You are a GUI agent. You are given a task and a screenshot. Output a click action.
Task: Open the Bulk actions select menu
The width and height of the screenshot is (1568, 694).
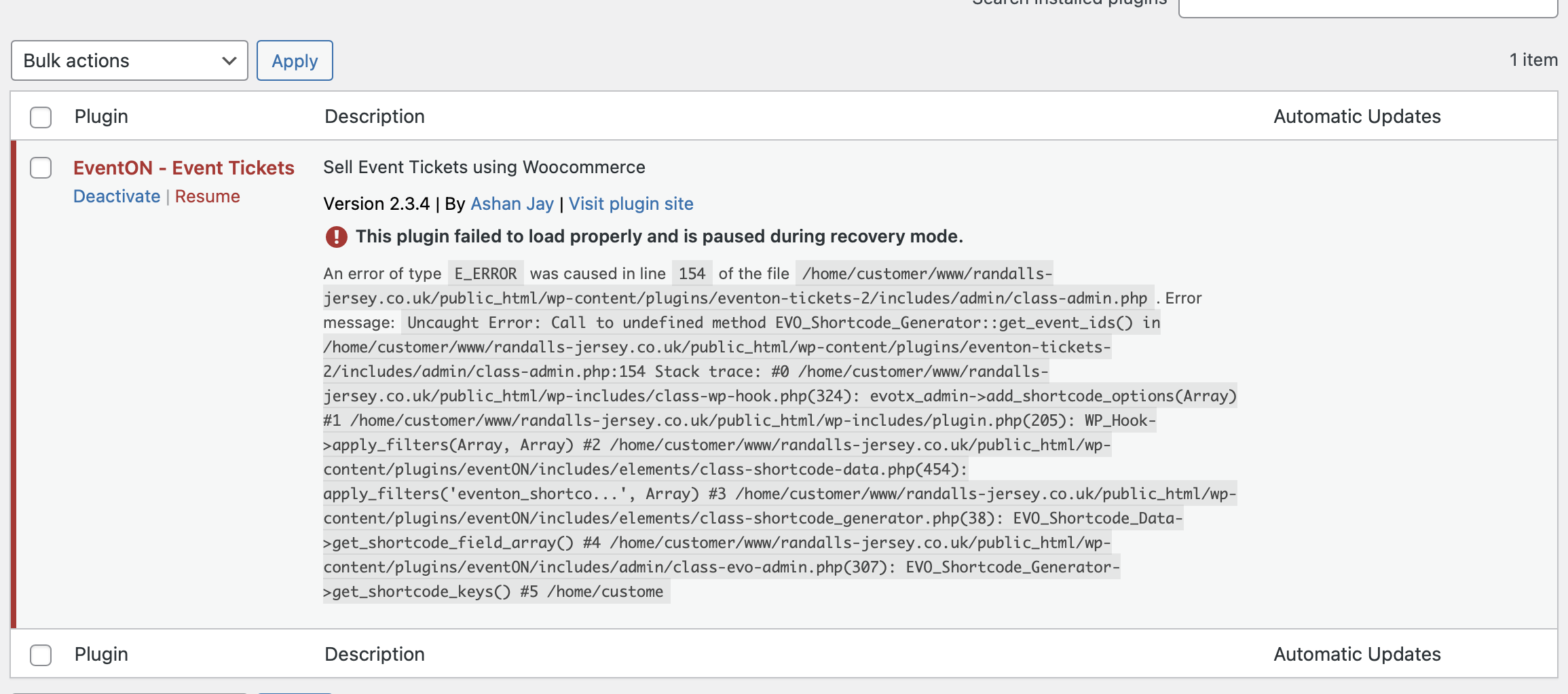pos(130,60)
